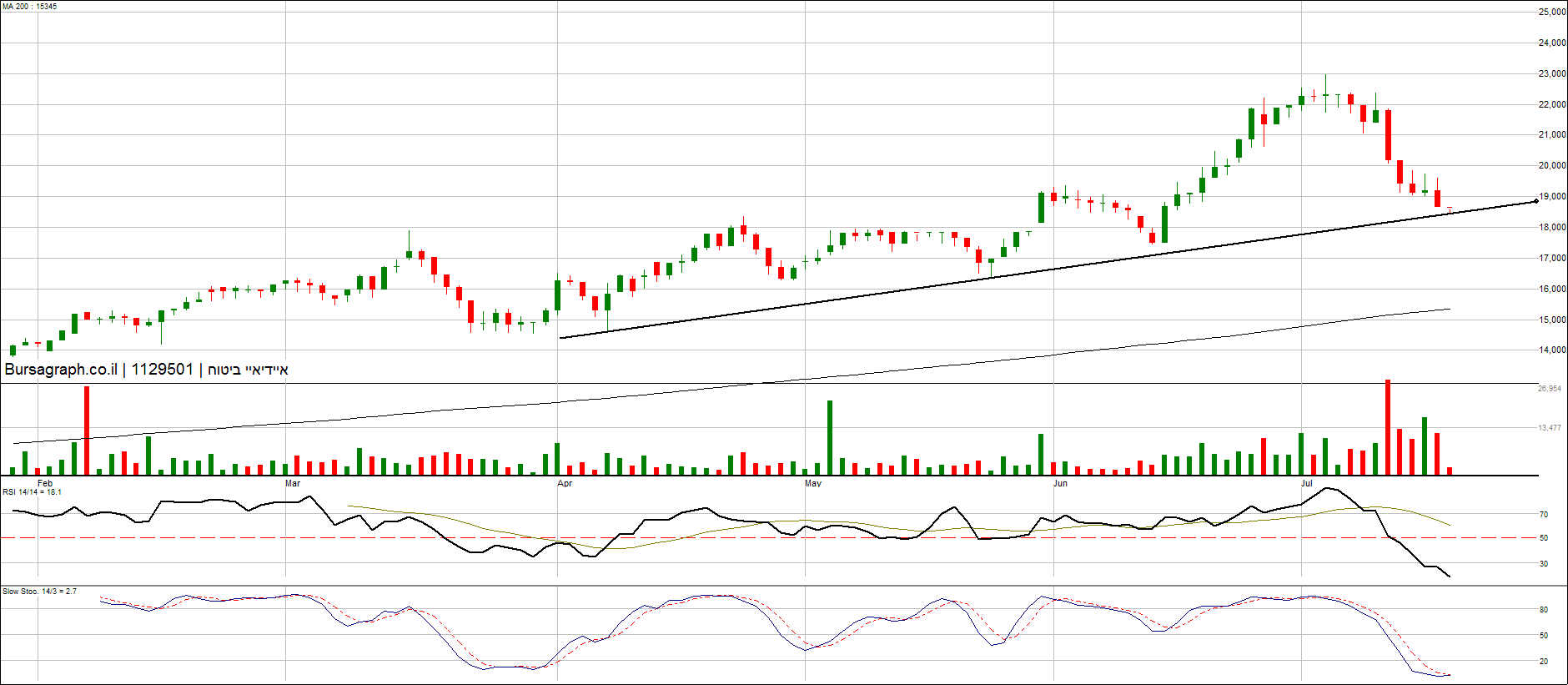Open the Bursagraph.co.il watermark text

pos(61,370)
